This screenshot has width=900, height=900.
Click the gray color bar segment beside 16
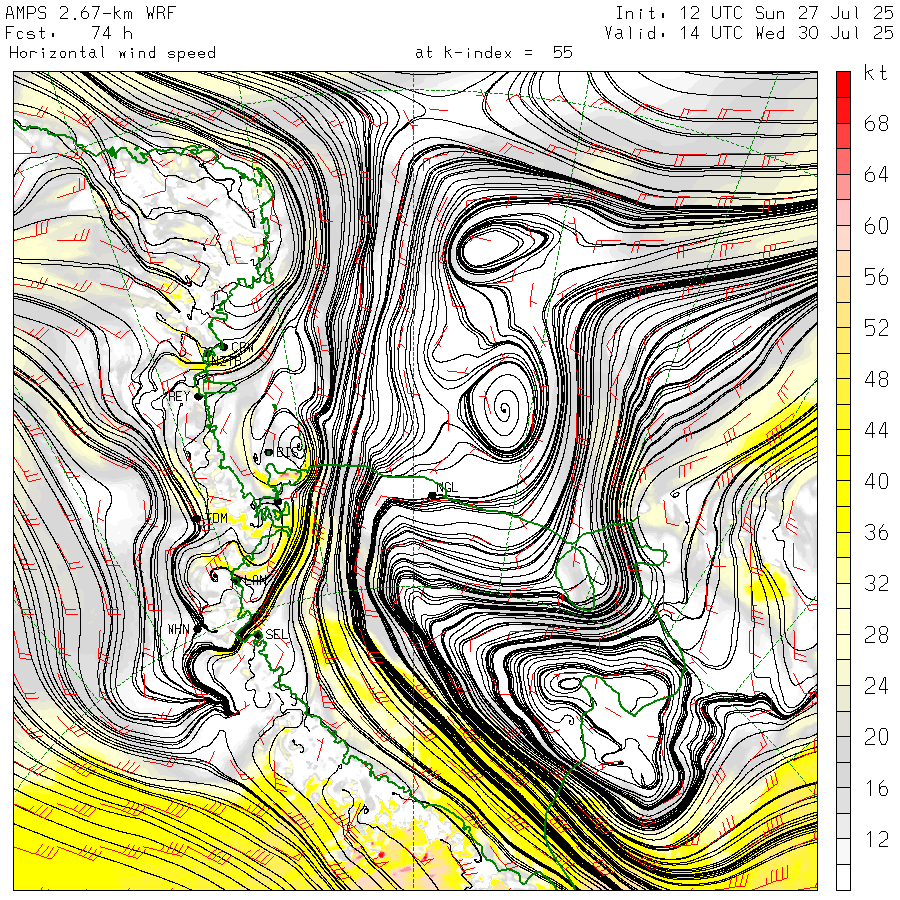coord(843,801)
